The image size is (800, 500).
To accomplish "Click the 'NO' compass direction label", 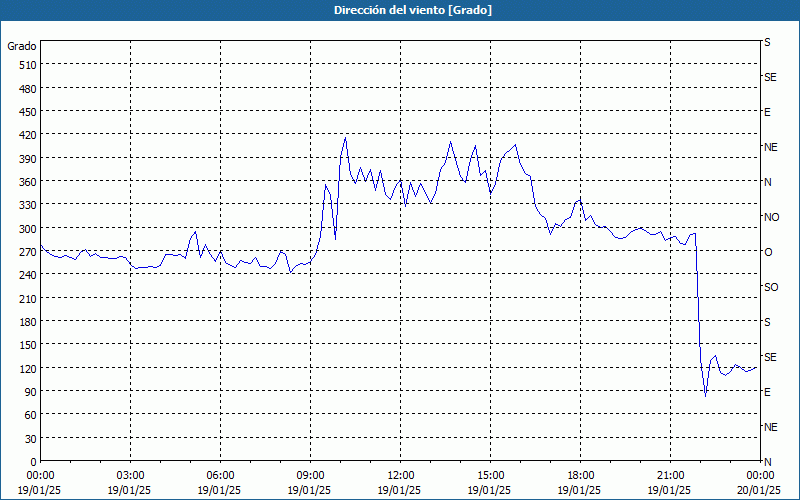I will (771, 217).
